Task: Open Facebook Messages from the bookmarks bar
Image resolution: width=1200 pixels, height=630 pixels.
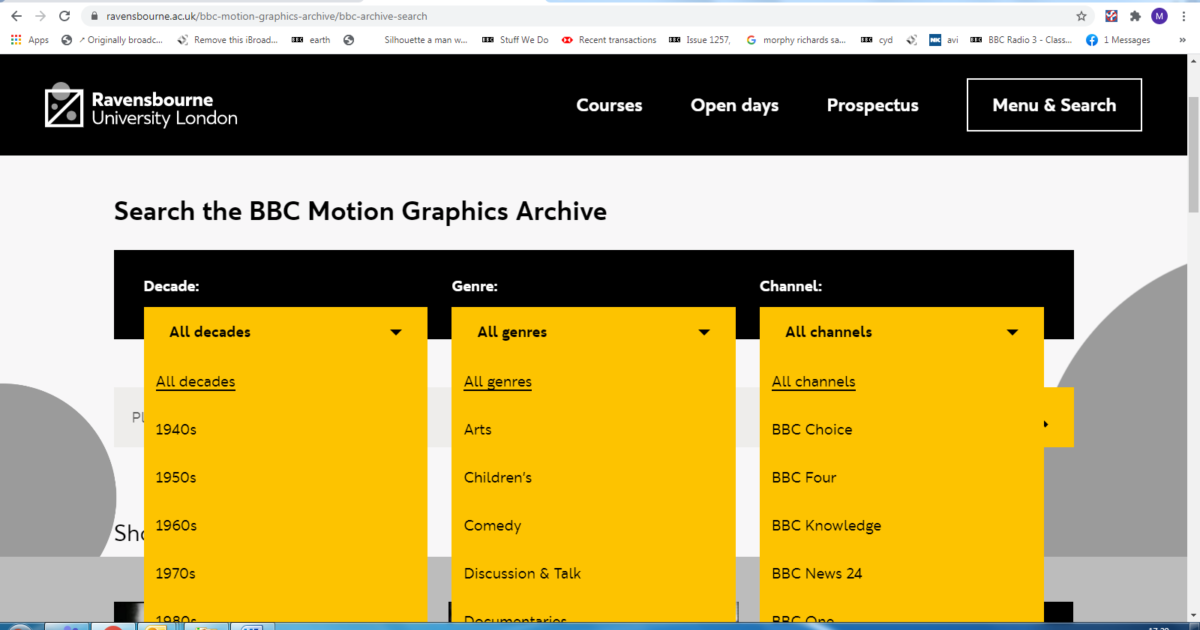Action: coord(1118,39)
